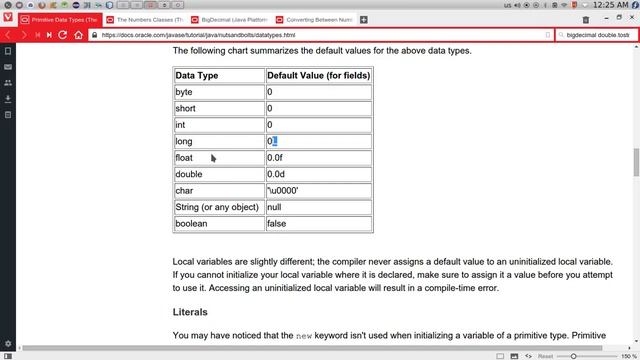Open the closed tabs trash
The image size is (640, 360).
coord(586,20)
